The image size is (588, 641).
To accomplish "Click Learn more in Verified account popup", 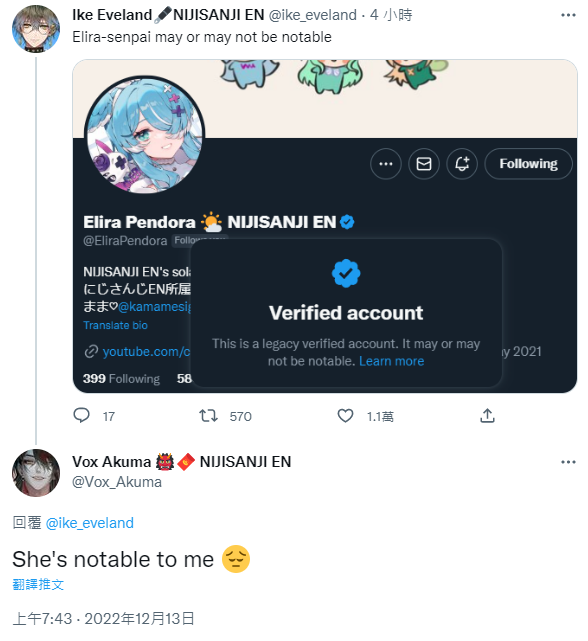I will point(391,361).
